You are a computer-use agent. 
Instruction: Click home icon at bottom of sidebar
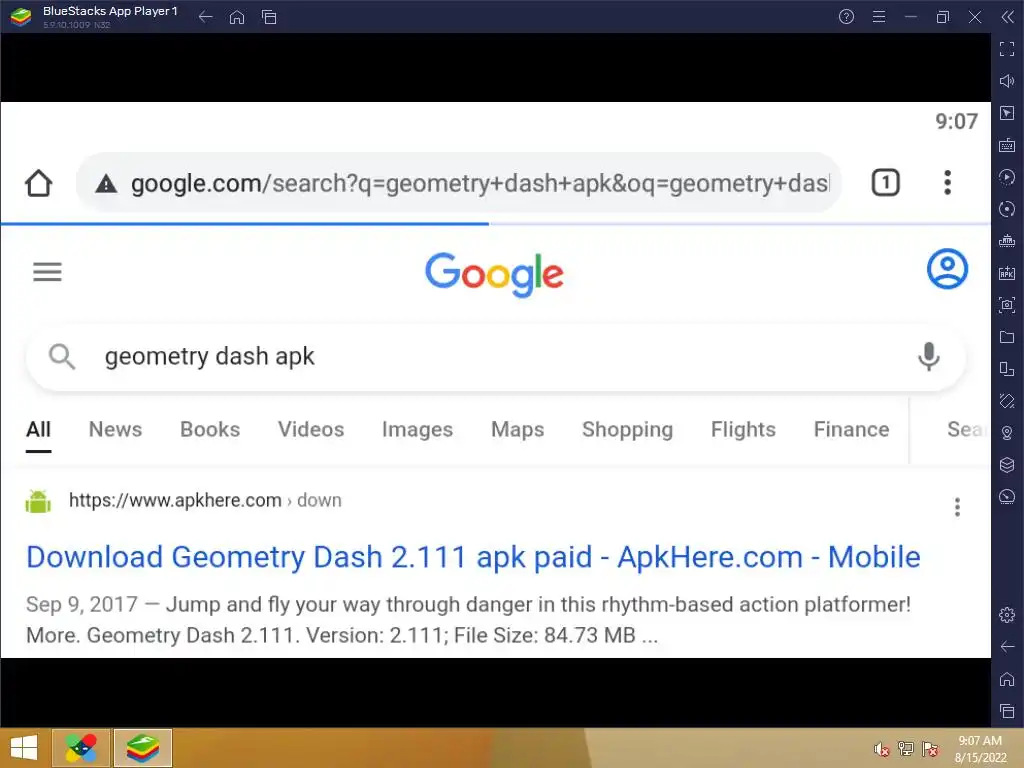(1007, 679)
